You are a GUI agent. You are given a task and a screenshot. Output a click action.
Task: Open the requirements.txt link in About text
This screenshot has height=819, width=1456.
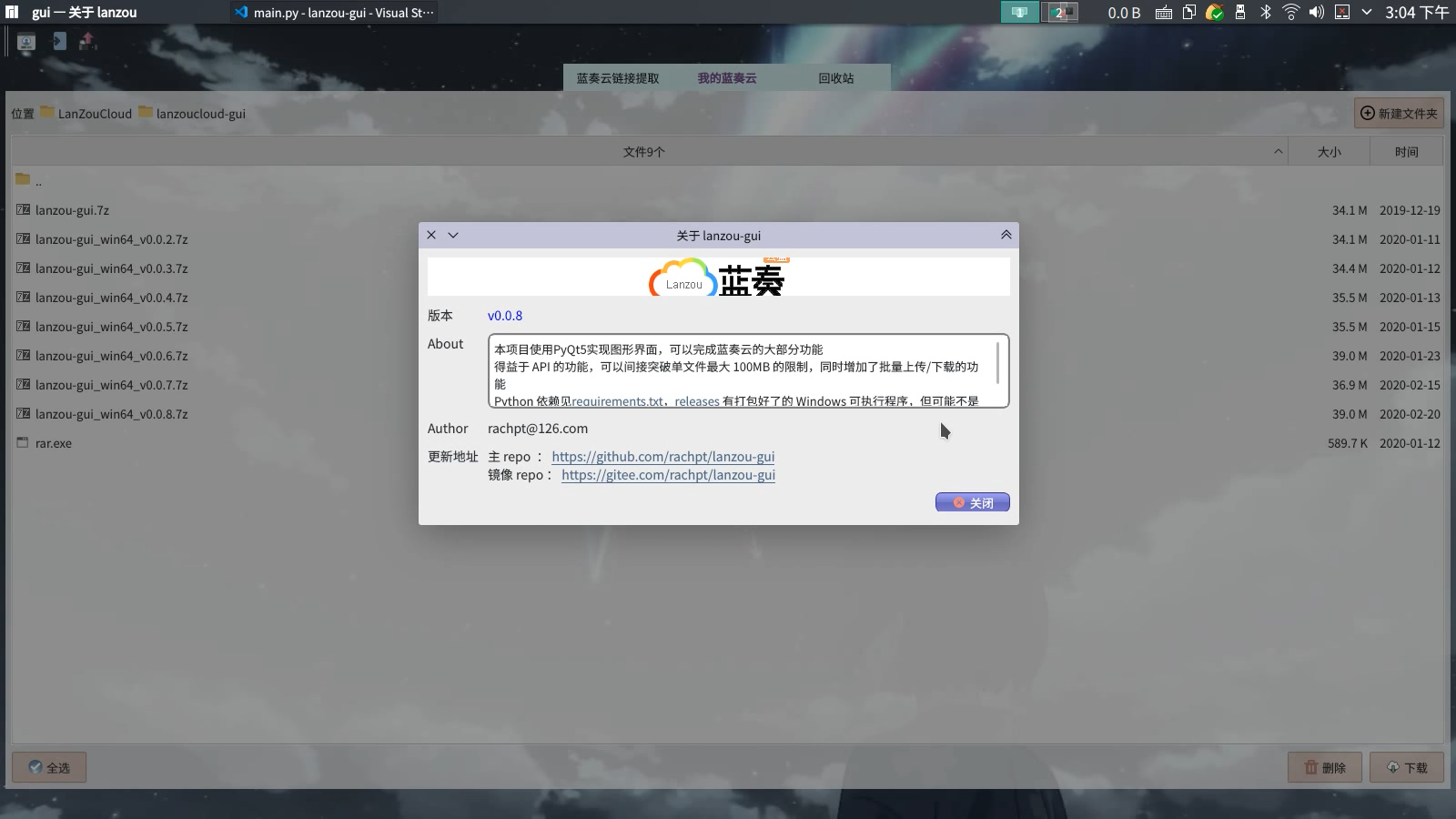(618, 401)
